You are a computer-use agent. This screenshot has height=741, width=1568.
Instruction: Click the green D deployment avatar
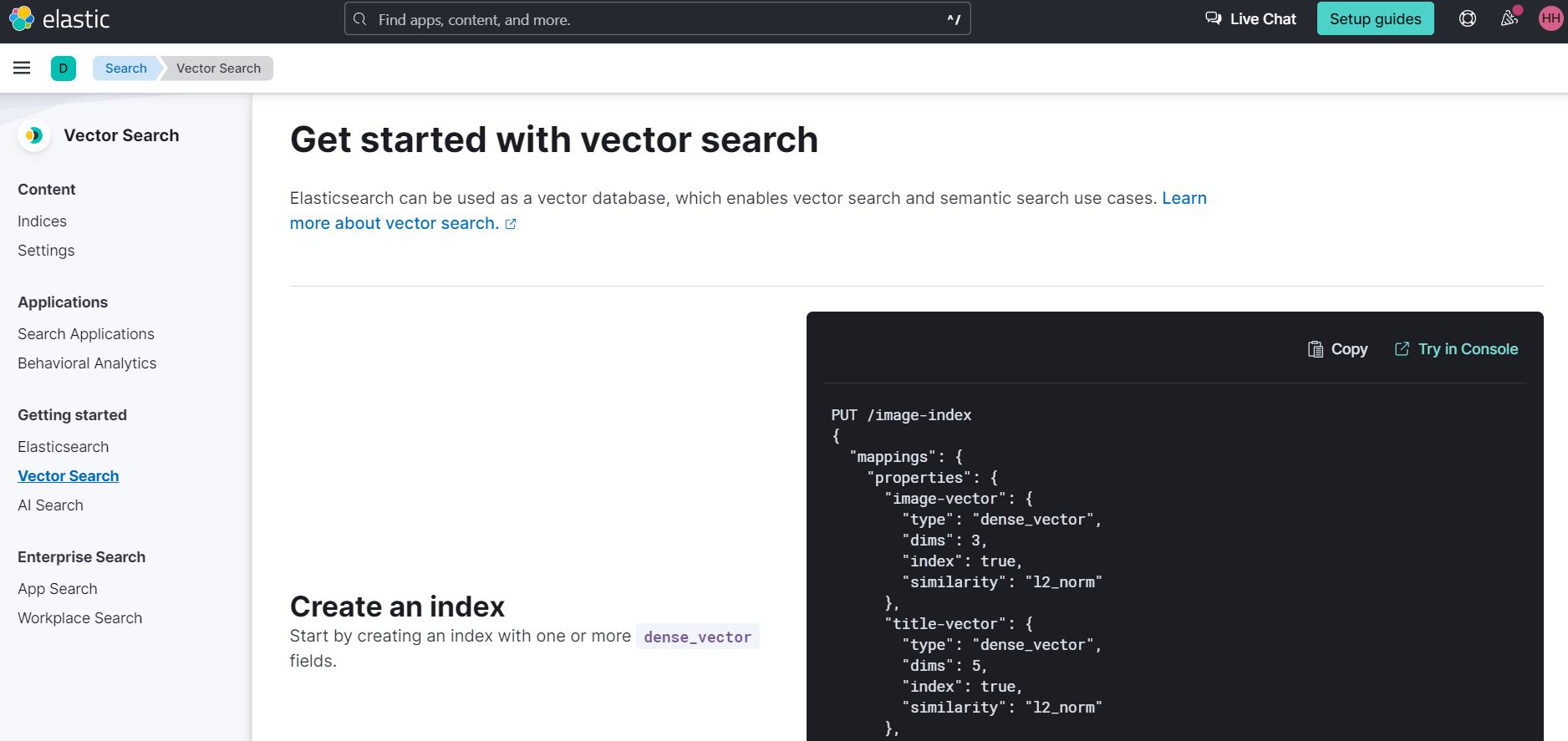tap(64, 69)
